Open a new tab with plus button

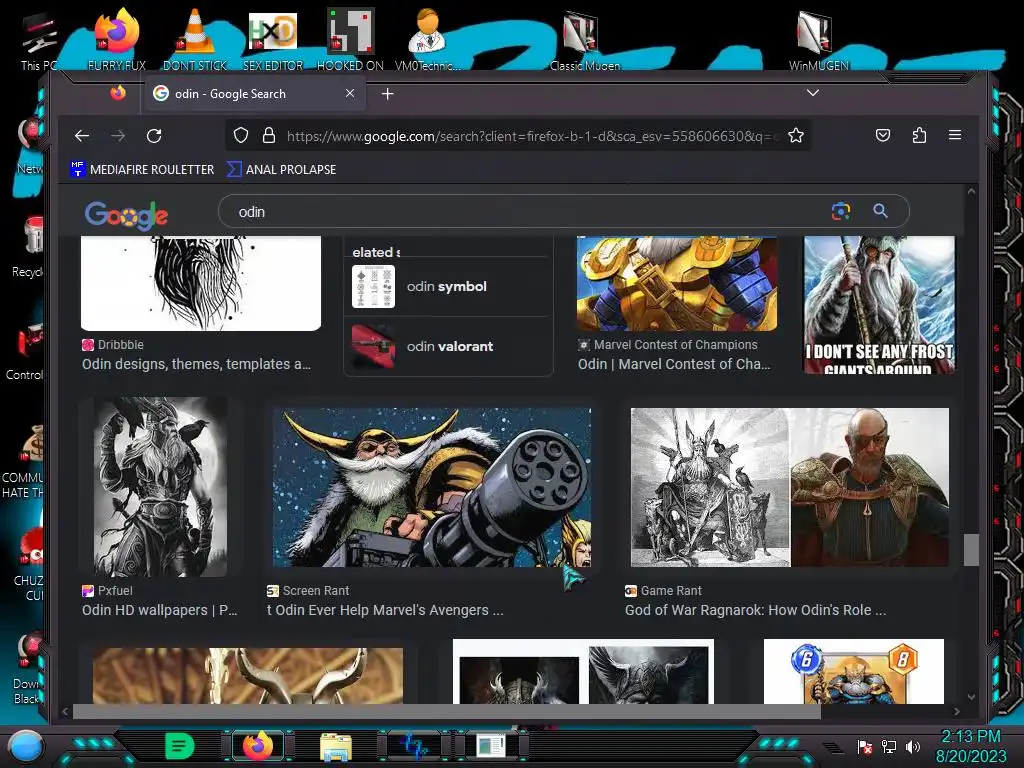click(x=387, y=93)
